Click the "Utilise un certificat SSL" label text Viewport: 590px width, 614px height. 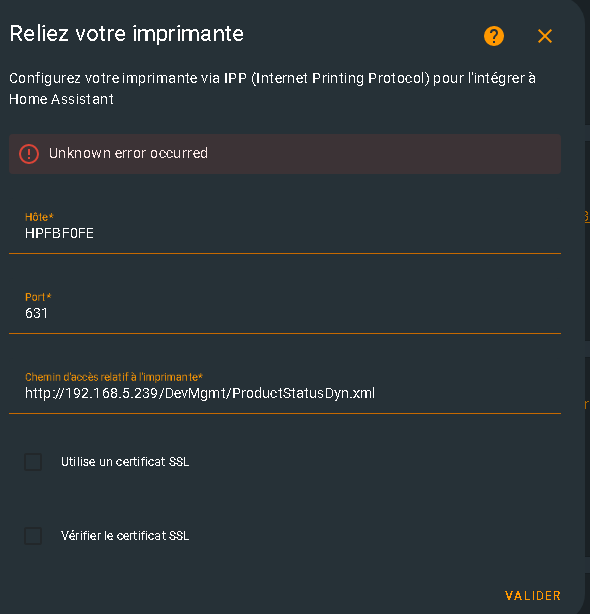(125, 462)
